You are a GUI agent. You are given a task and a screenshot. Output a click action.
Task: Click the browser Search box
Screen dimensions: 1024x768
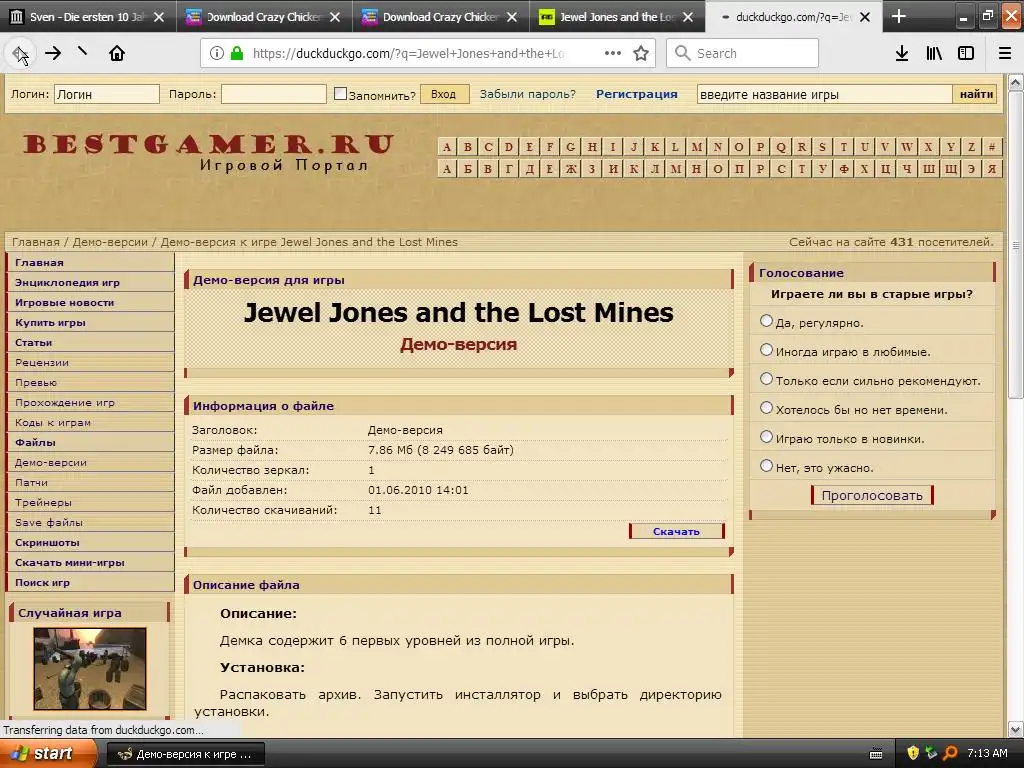(x=743, y=54)
